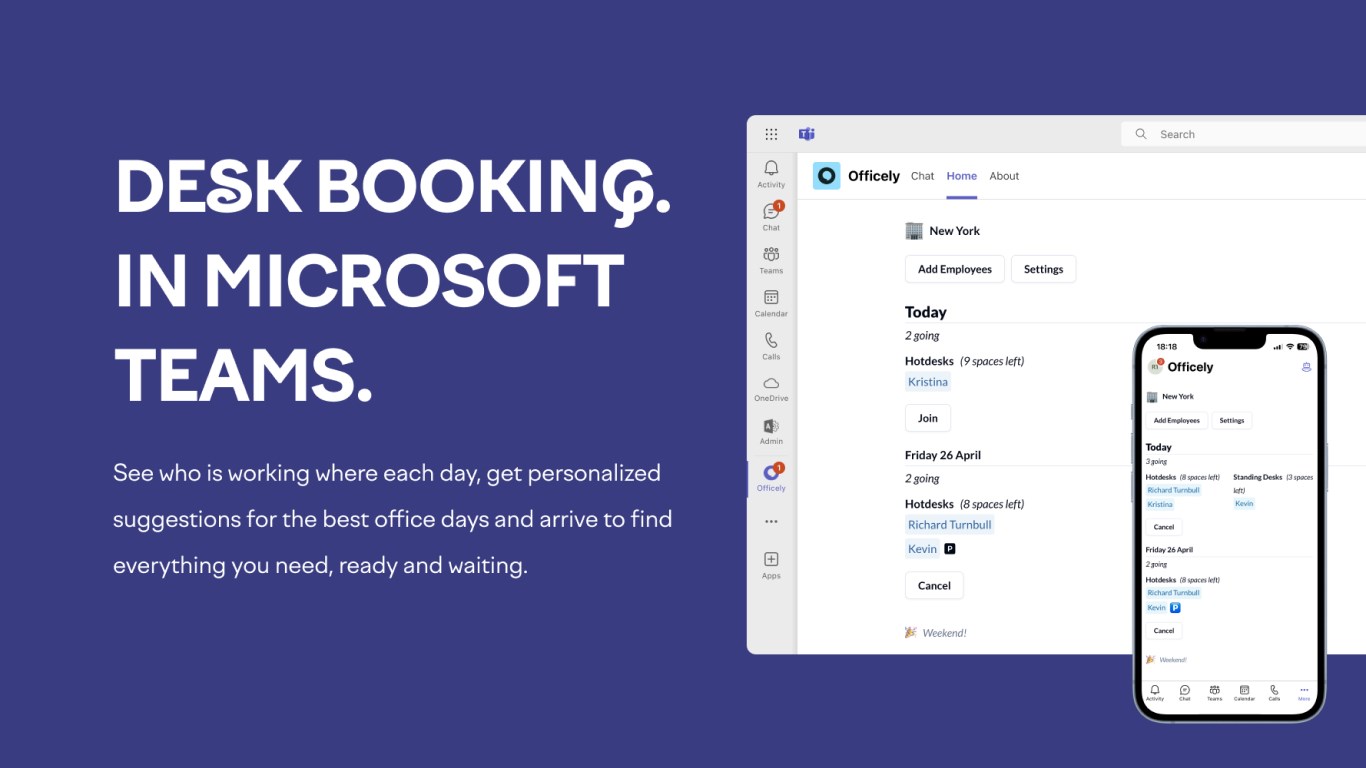Open OneDrive in the desktop sidebar
The height and width of the screenshot is (768, 1366).
[x=771, y=389]
